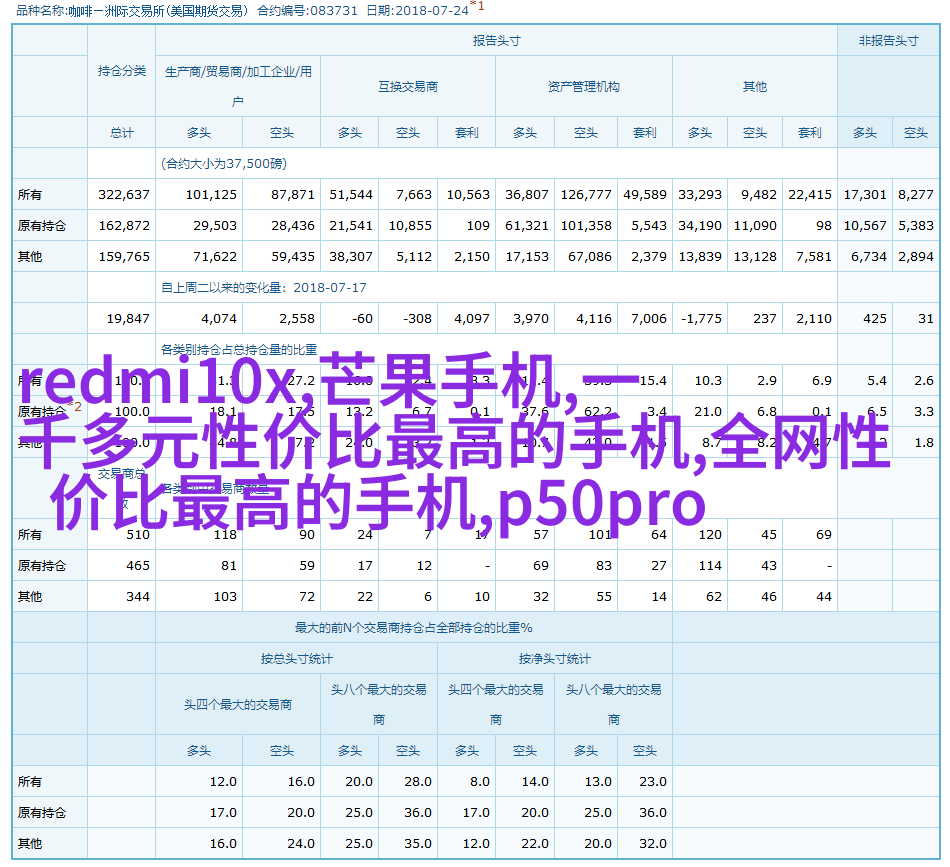
Task: Click the trader count 114
Action: (x=710, y=565)
